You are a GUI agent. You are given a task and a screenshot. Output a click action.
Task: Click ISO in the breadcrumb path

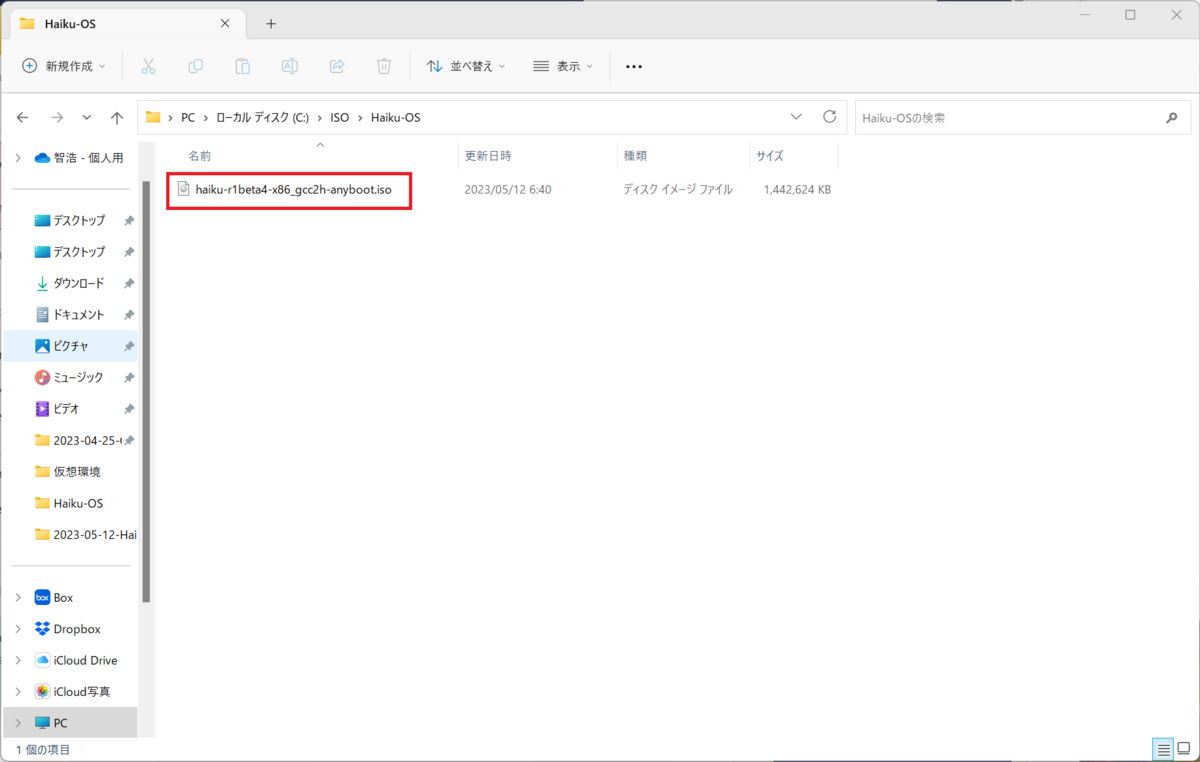point(340,117)
